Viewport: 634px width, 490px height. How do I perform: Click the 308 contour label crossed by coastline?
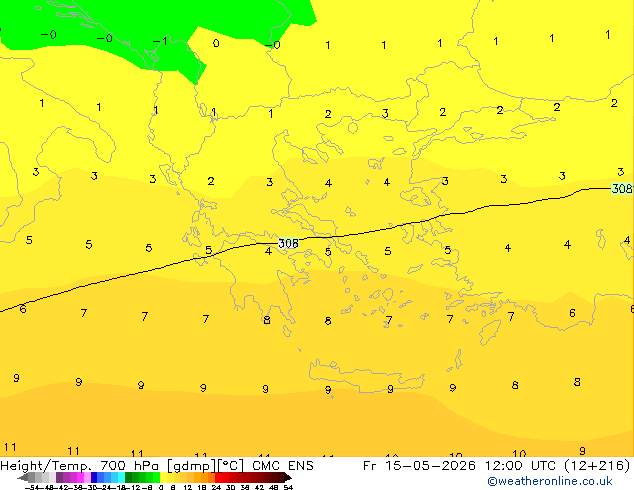point(288,243)
